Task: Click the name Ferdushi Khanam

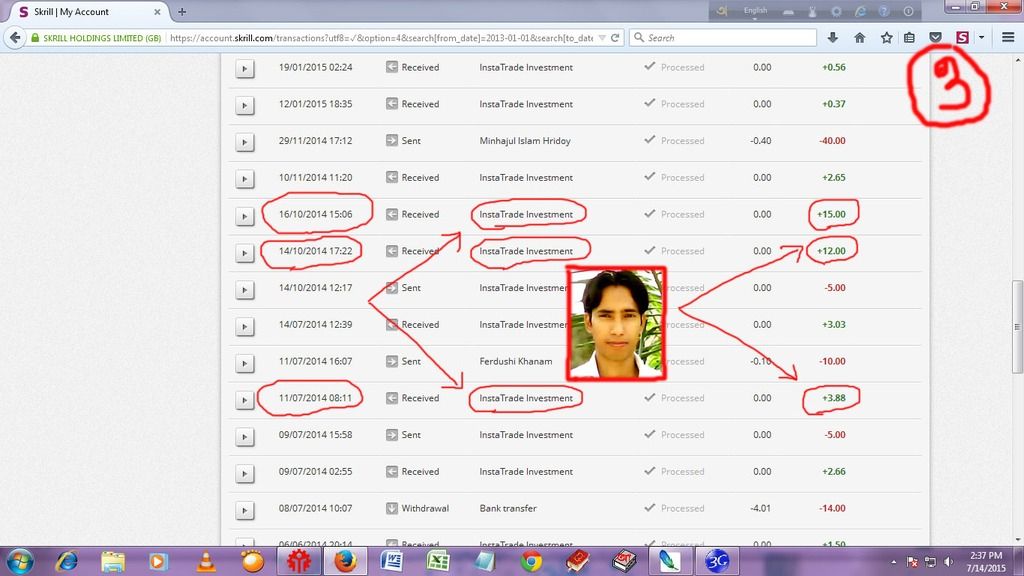Action: pyautogui.click(x=516, y=361)
